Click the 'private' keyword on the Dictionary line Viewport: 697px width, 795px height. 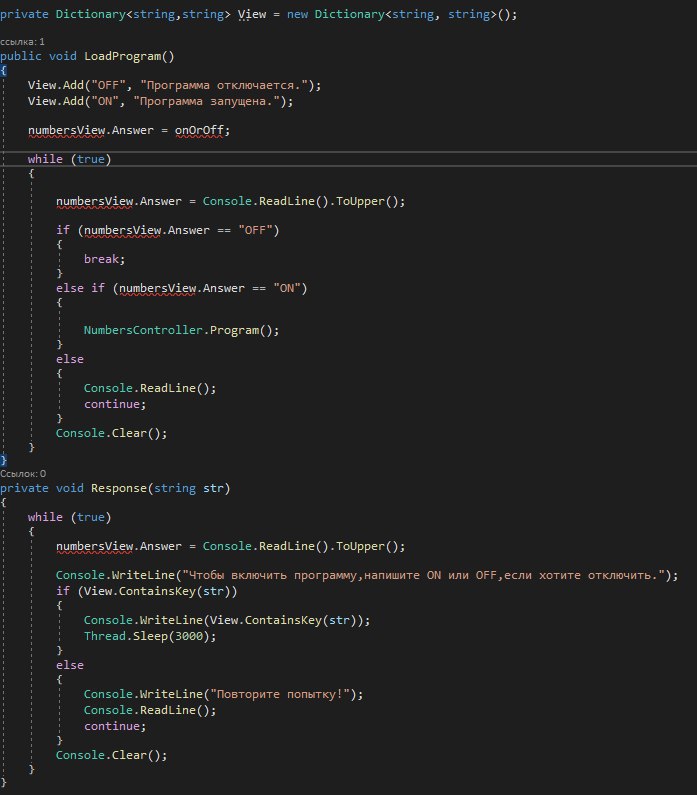point(24,14)
